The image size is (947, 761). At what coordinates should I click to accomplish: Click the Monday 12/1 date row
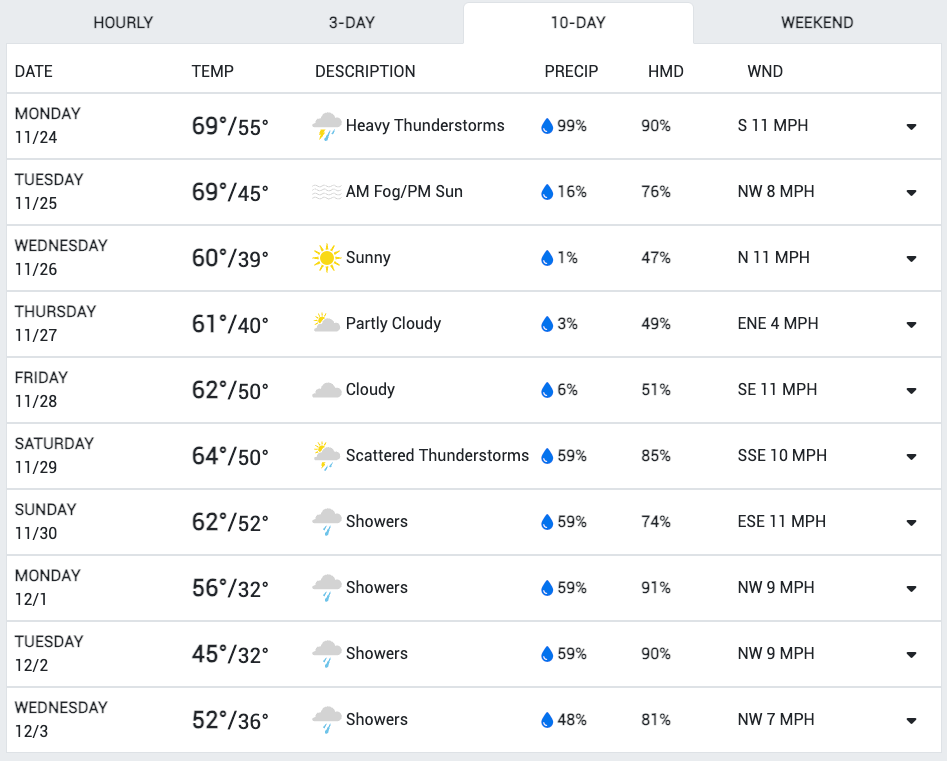pos(474,588)
